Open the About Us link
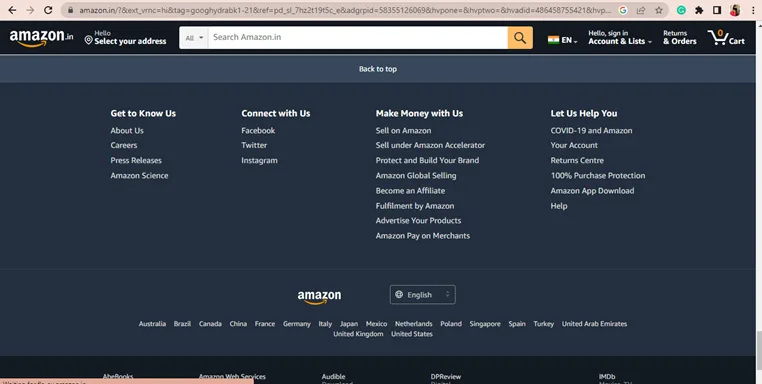This screenshot has height=384, width=762. pyautogui.click(x=127, y=130)
